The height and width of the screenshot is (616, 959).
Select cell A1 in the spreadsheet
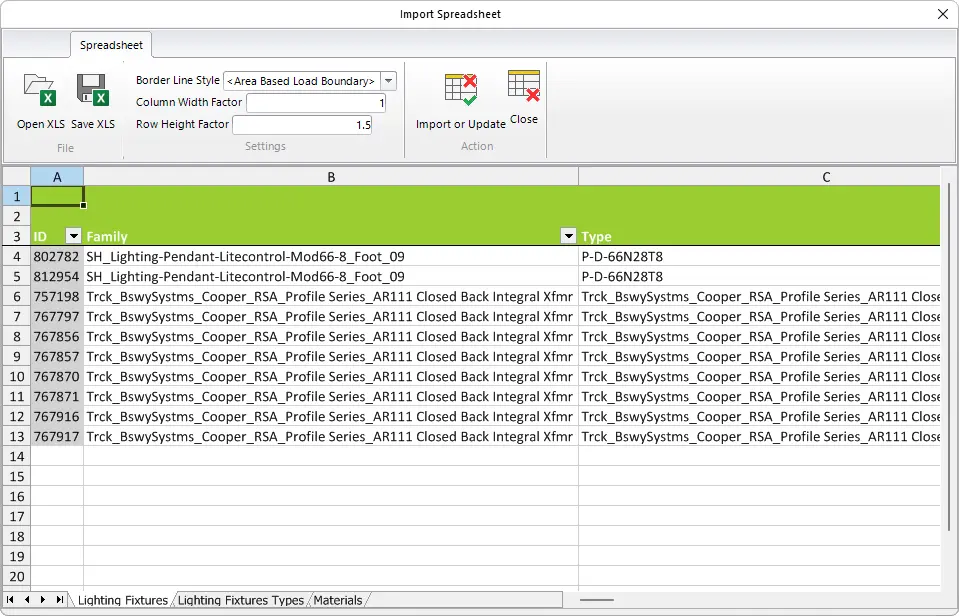click(56, 196)
